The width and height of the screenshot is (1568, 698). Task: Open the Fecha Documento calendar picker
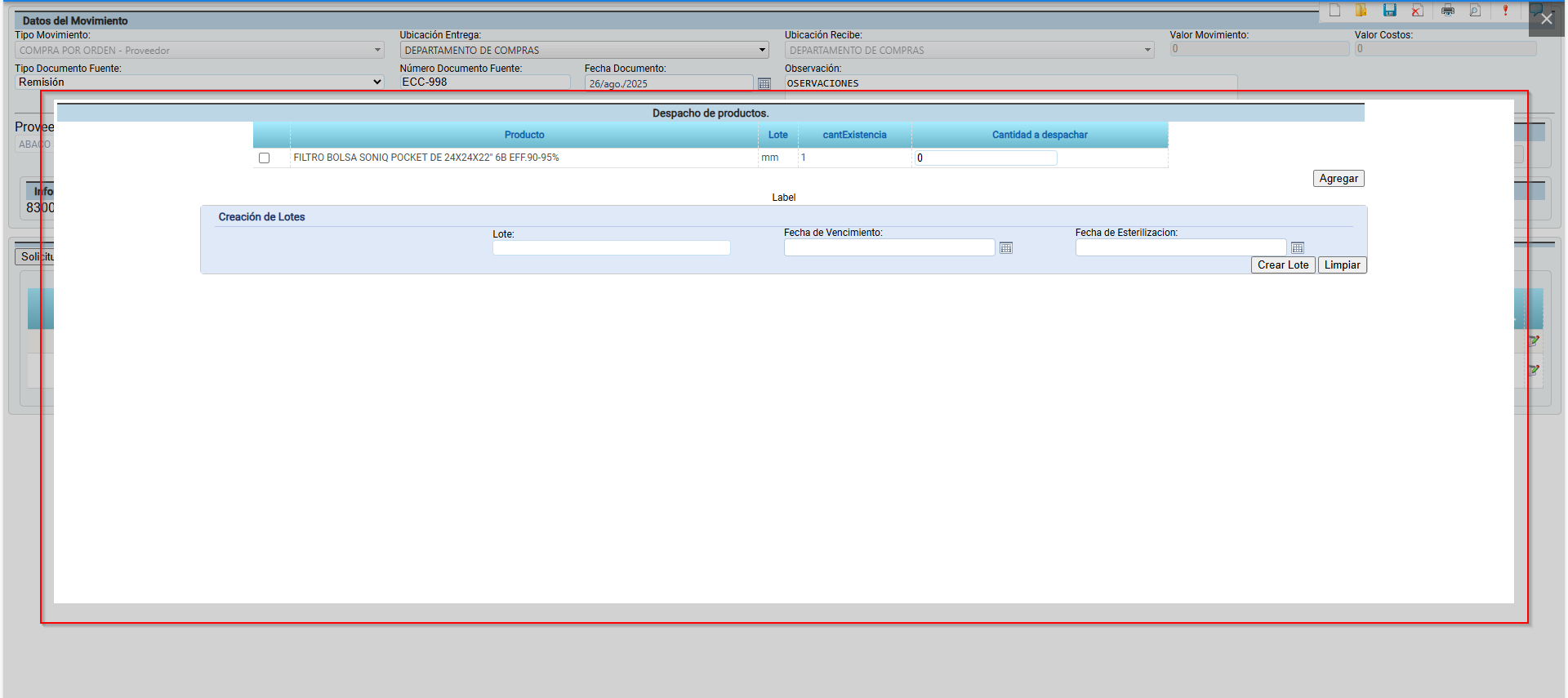coord(764,84)
